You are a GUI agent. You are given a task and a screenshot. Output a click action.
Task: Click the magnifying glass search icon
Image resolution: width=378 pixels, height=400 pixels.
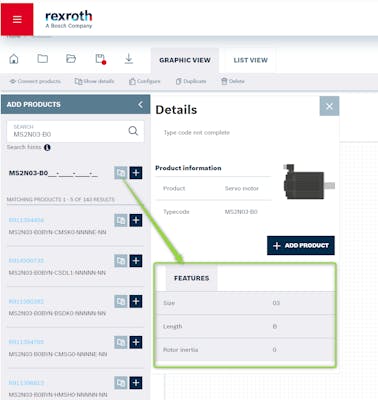[x=133, y=131]
